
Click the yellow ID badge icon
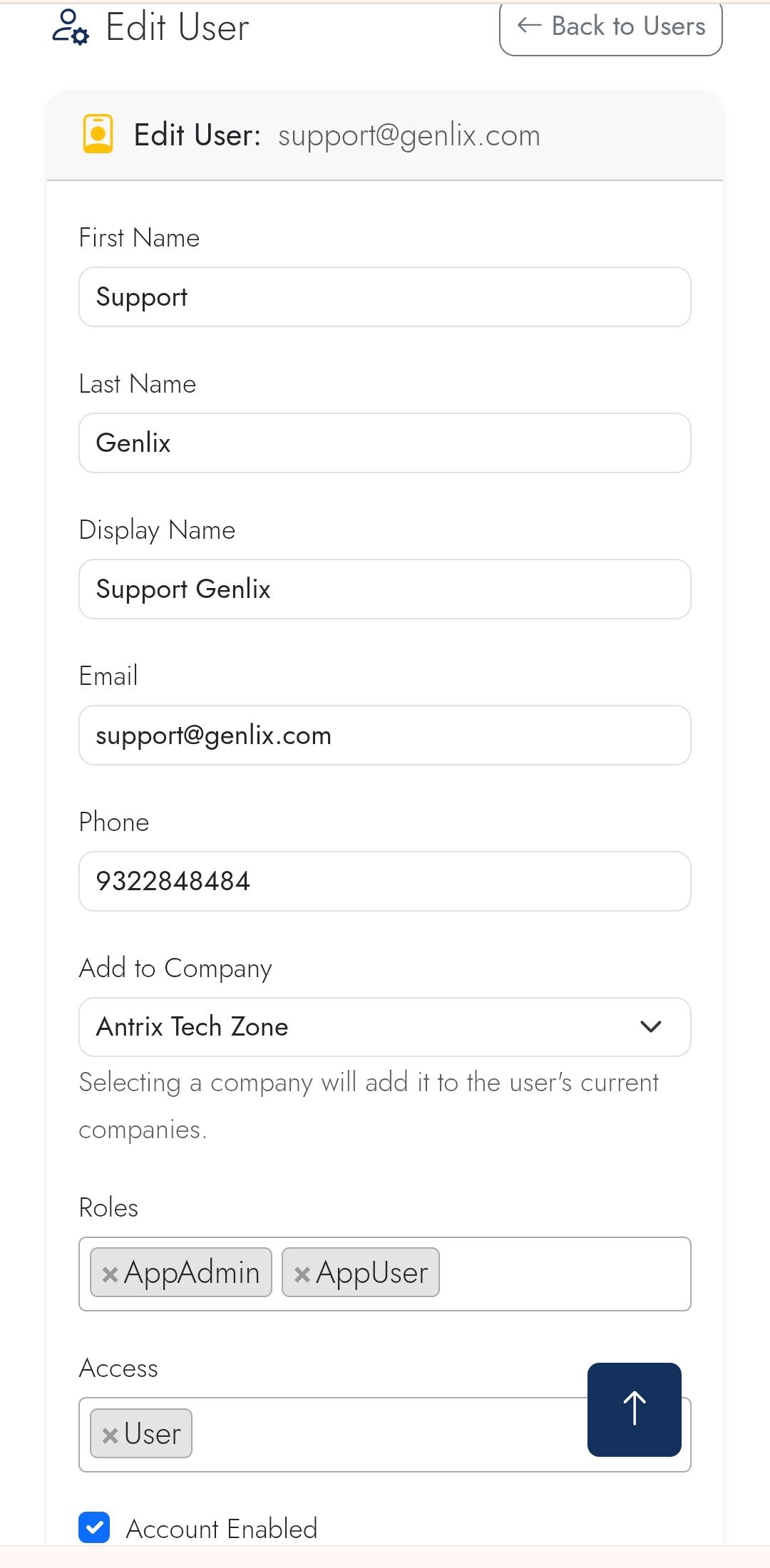[x=98, y=134]
